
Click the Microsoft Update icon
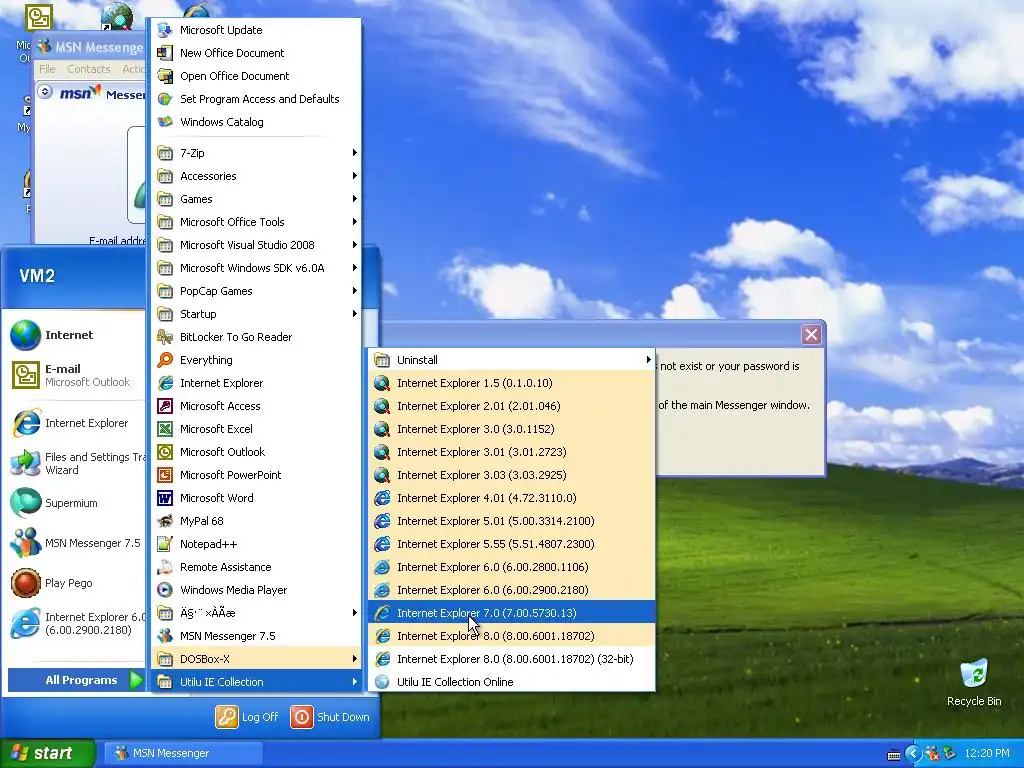tap(165, 29)
